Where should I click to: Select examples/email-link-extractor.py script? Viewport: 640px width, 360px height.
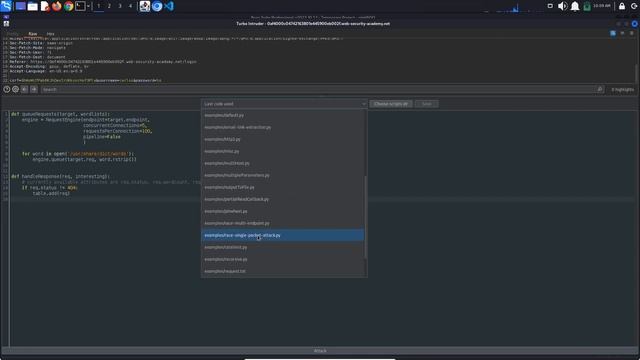coord(283,127)
